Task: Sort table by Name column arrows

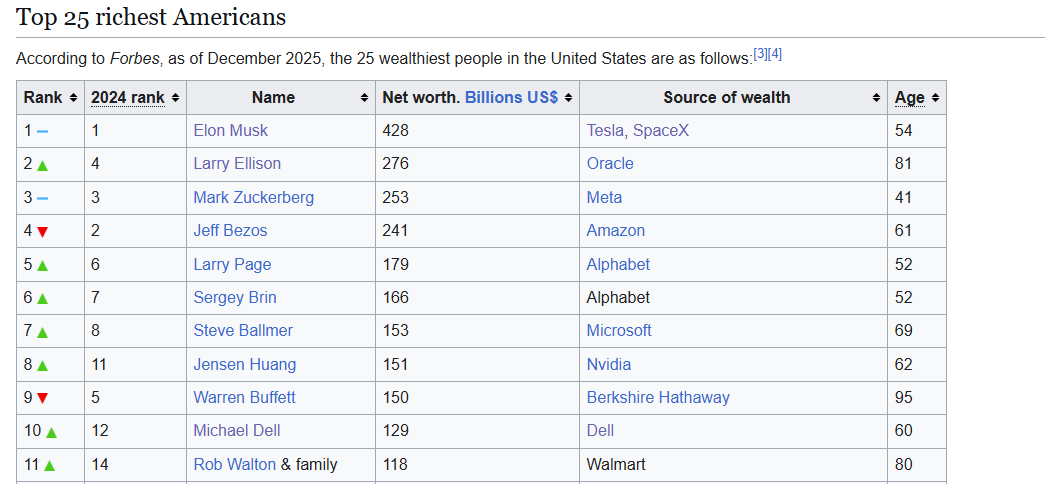Action: click(x=364, y=98)
